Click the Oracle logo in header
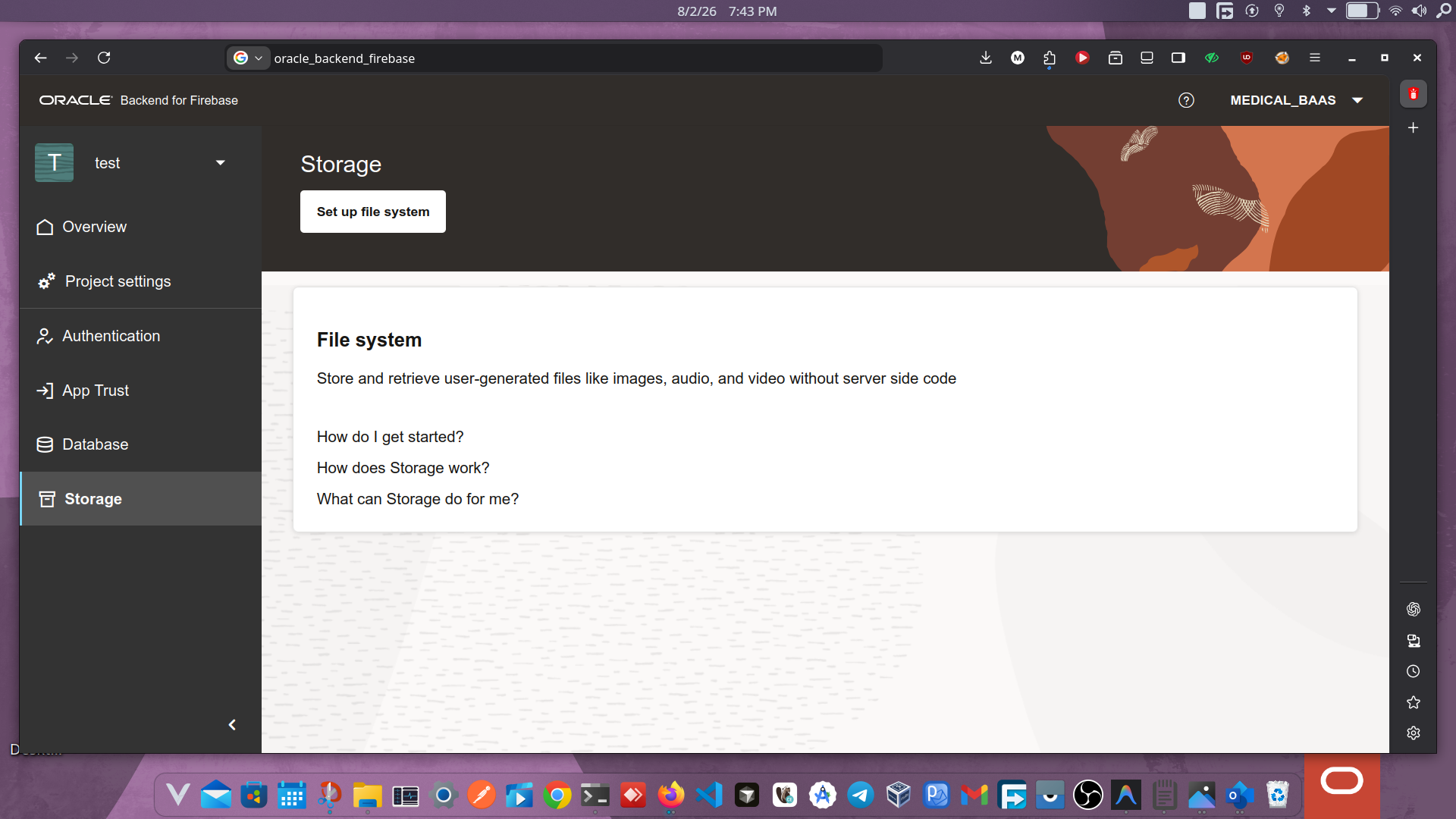This screenshot has width=1456, height=819. (75, 100)
